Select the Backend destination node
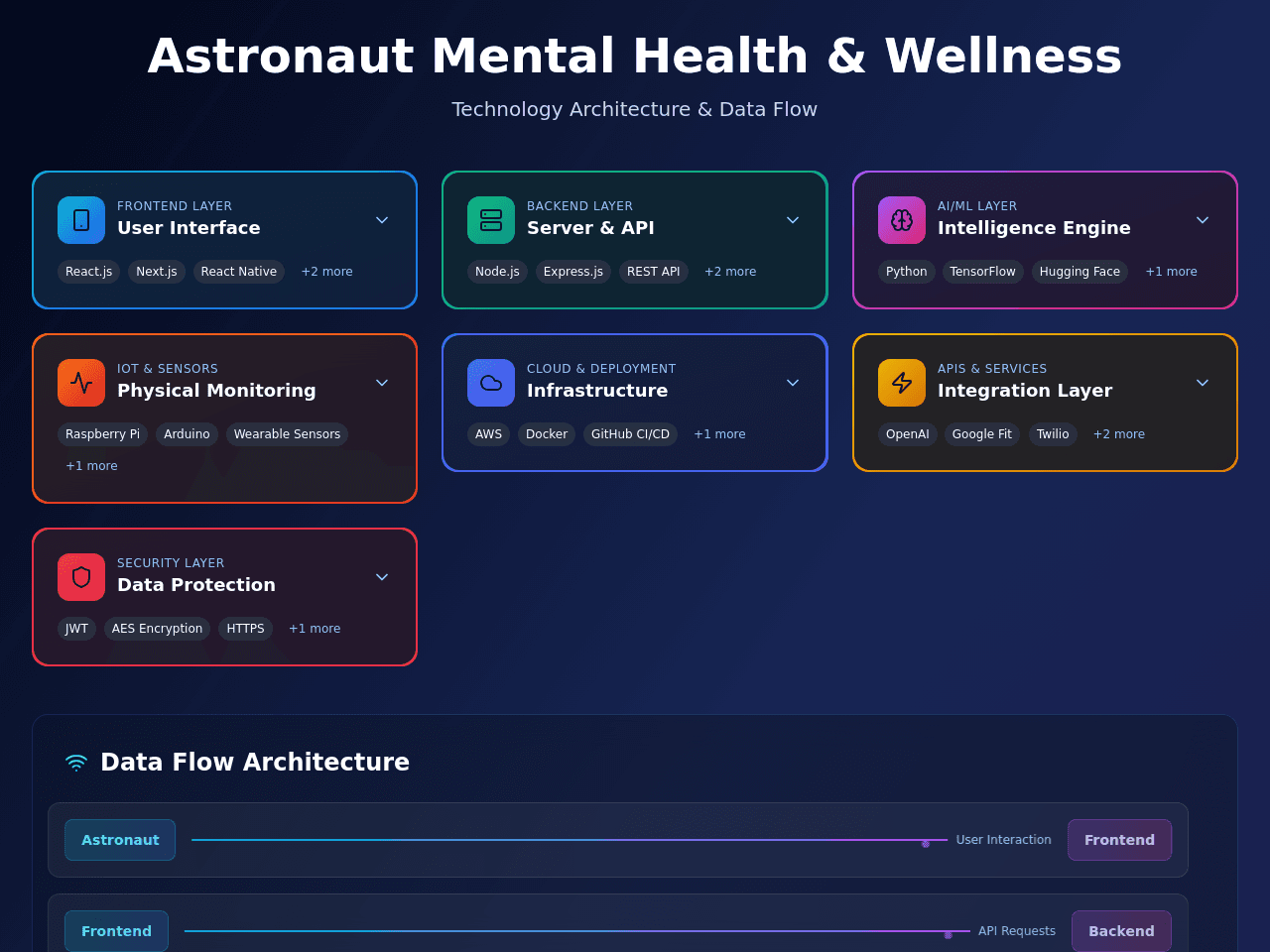 tap(1121, 931)
